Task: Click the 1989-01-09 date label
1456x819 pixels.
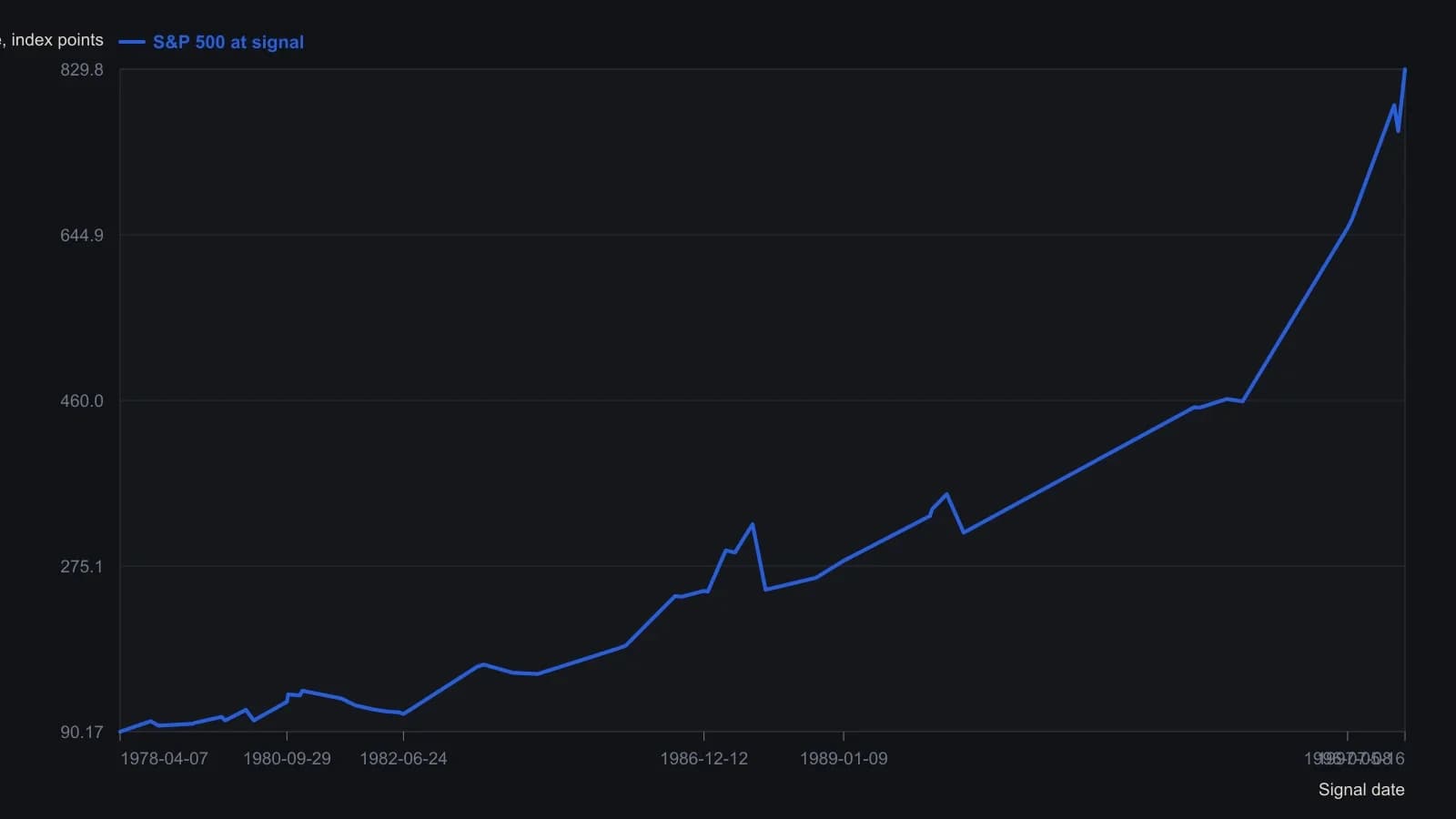Action: pyautogui.click(x=844, y=759)
